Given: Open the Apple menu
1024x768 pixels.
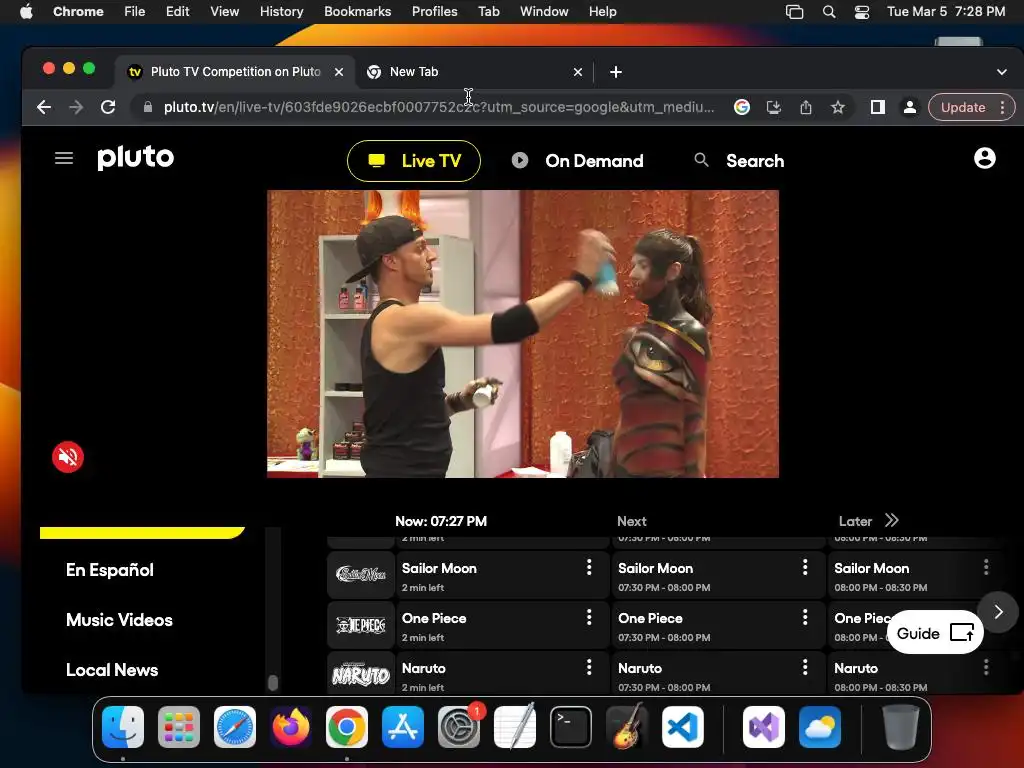Looking at the screenshot, I should (x=26, y=11).
